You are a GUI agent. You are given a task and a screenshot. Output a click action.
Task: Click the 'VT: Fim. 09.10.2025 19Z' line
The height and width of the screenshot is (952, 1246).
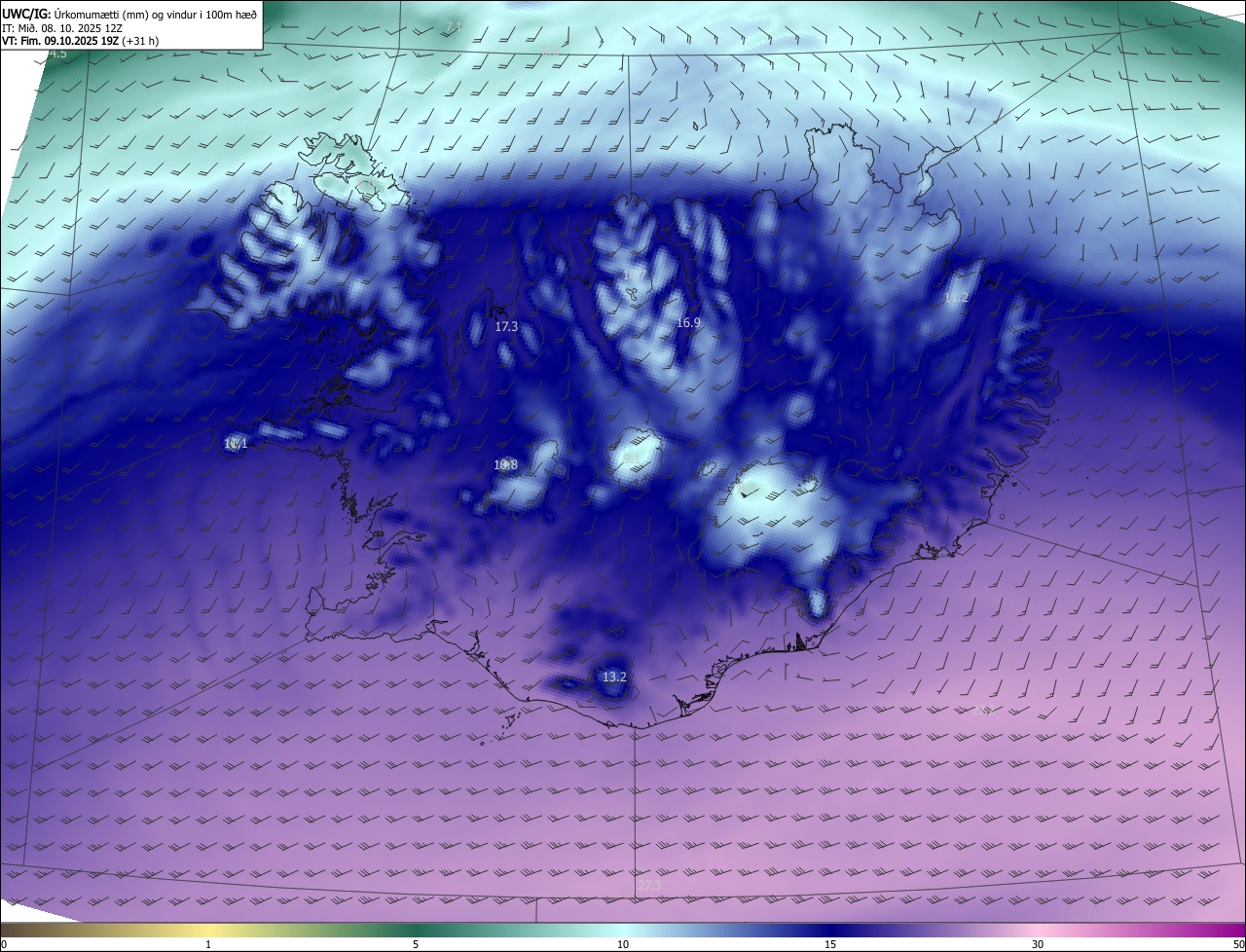tap(60, 41)
